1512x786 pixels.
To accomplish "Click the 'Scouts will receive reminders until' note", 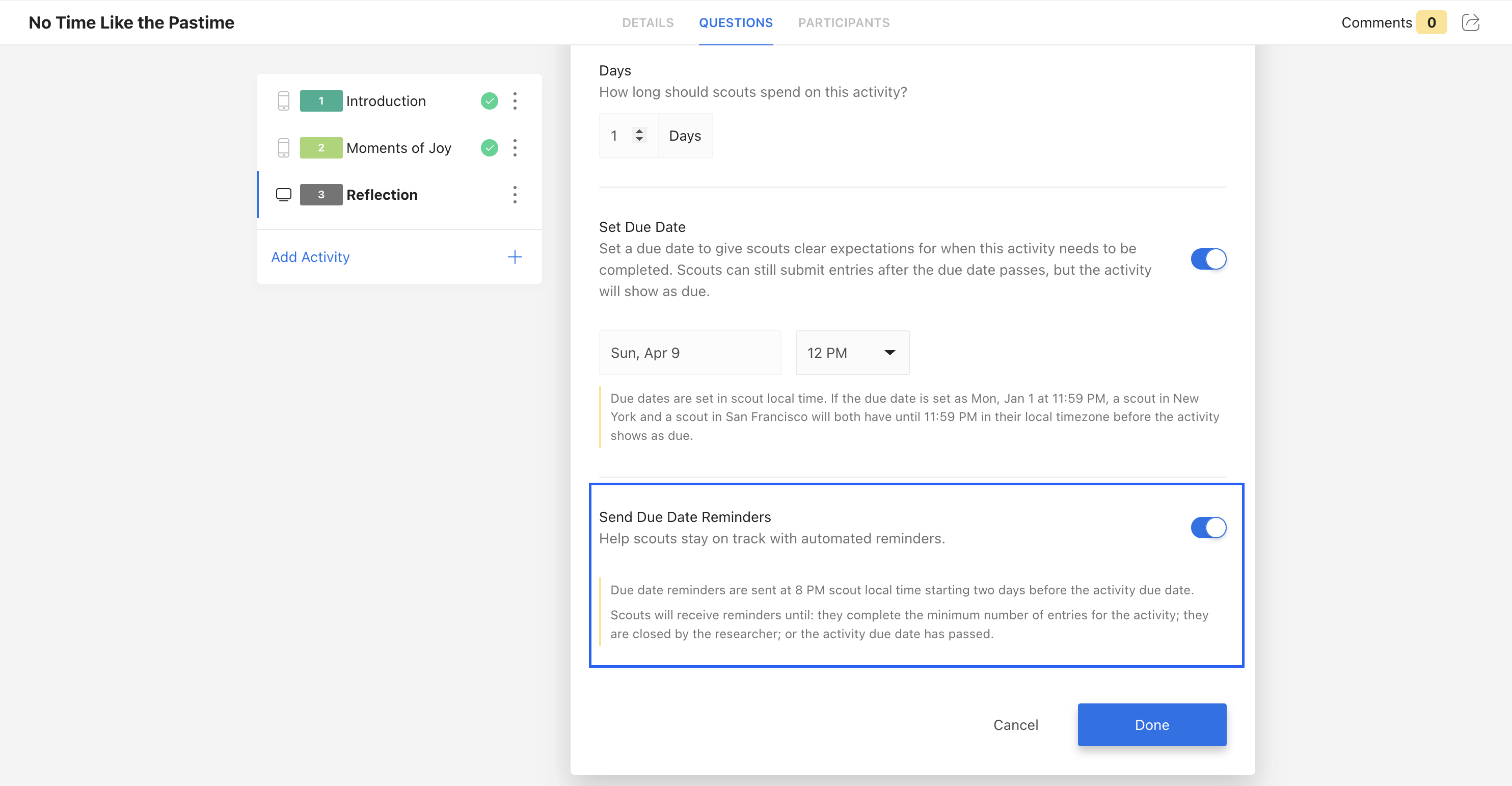I will coord(909,624).
